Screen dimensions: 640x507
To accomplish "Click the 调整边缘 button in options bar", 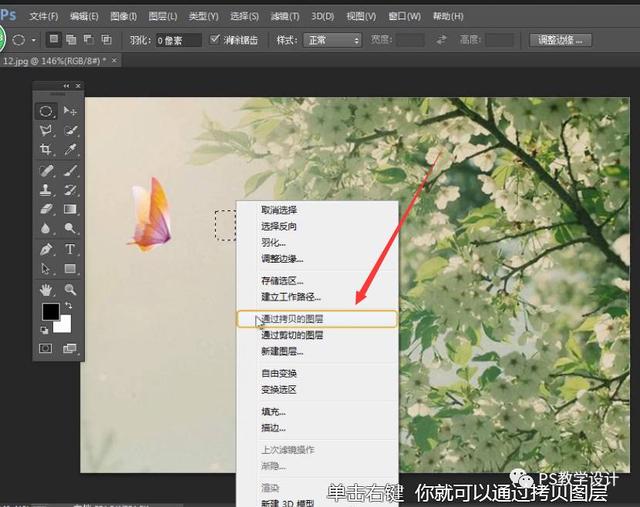I will click(560, 40).
